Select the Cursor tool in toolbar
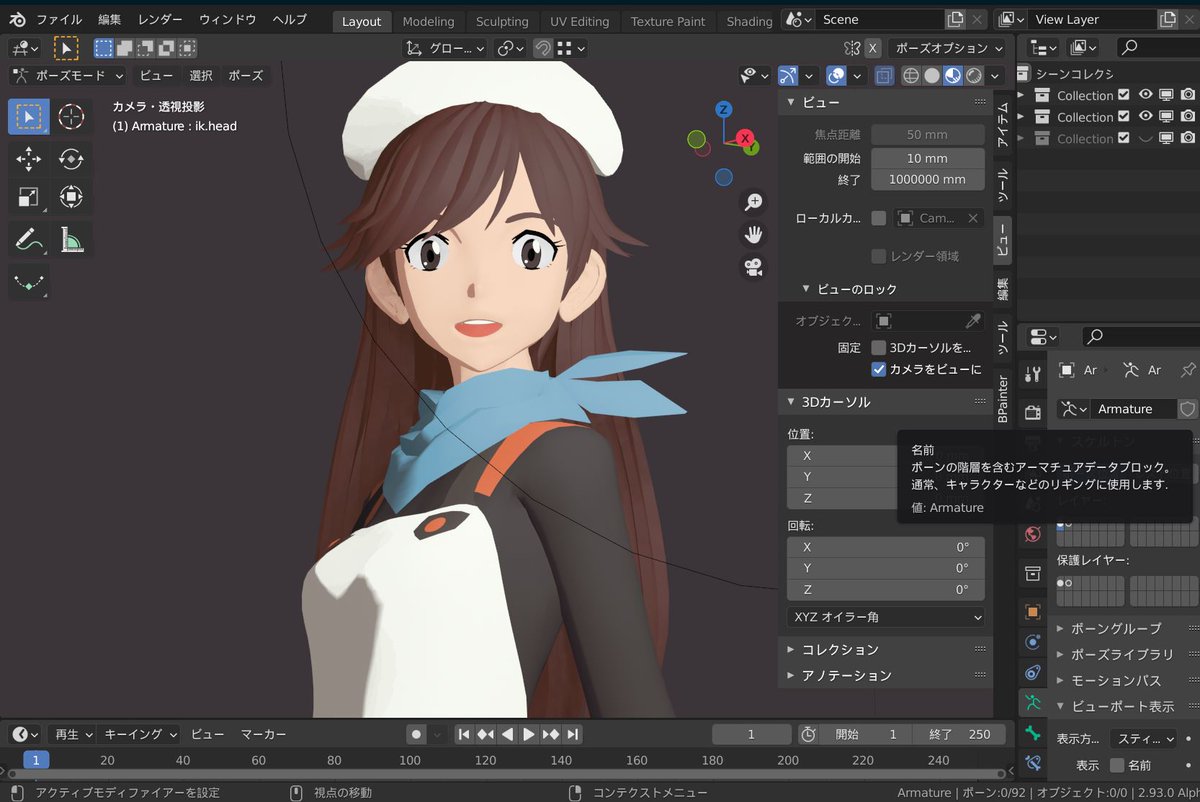Screen dimensions: 1200x802 click(71, 116)
